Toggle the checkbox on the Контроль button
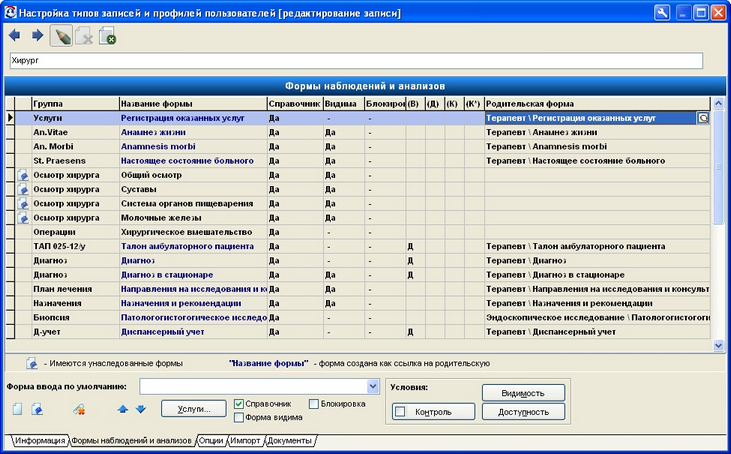Viewport: 731px width, 454px height. tap(400, 412)
